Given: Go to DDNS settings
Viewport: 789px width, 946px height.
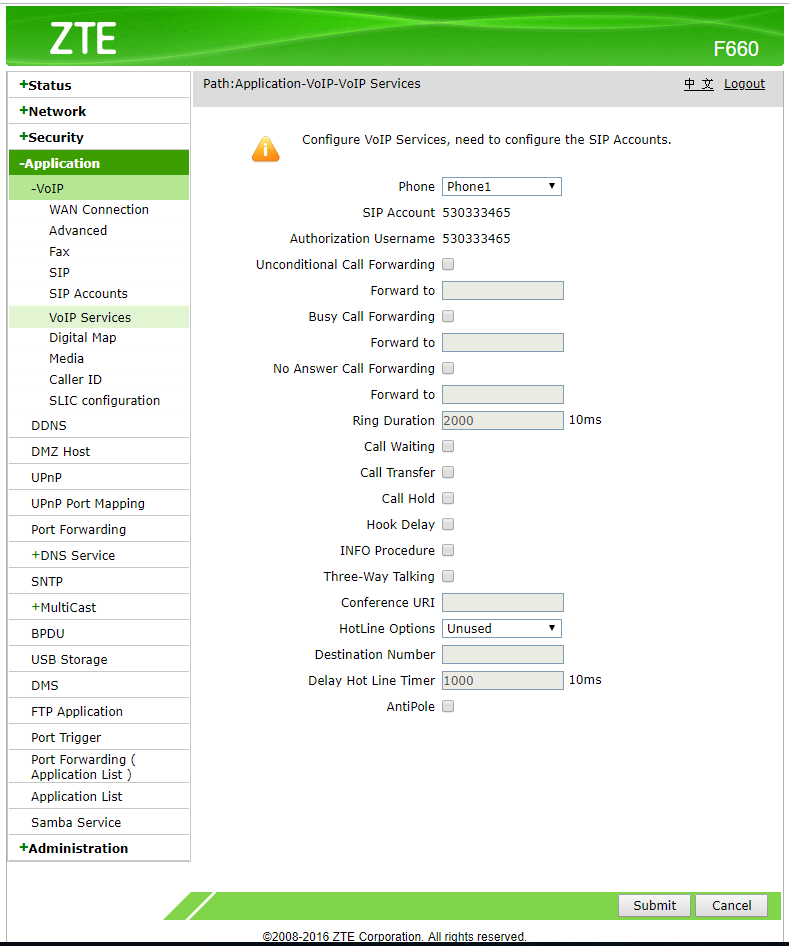Looking at the screenshot, I should (49, 425).
